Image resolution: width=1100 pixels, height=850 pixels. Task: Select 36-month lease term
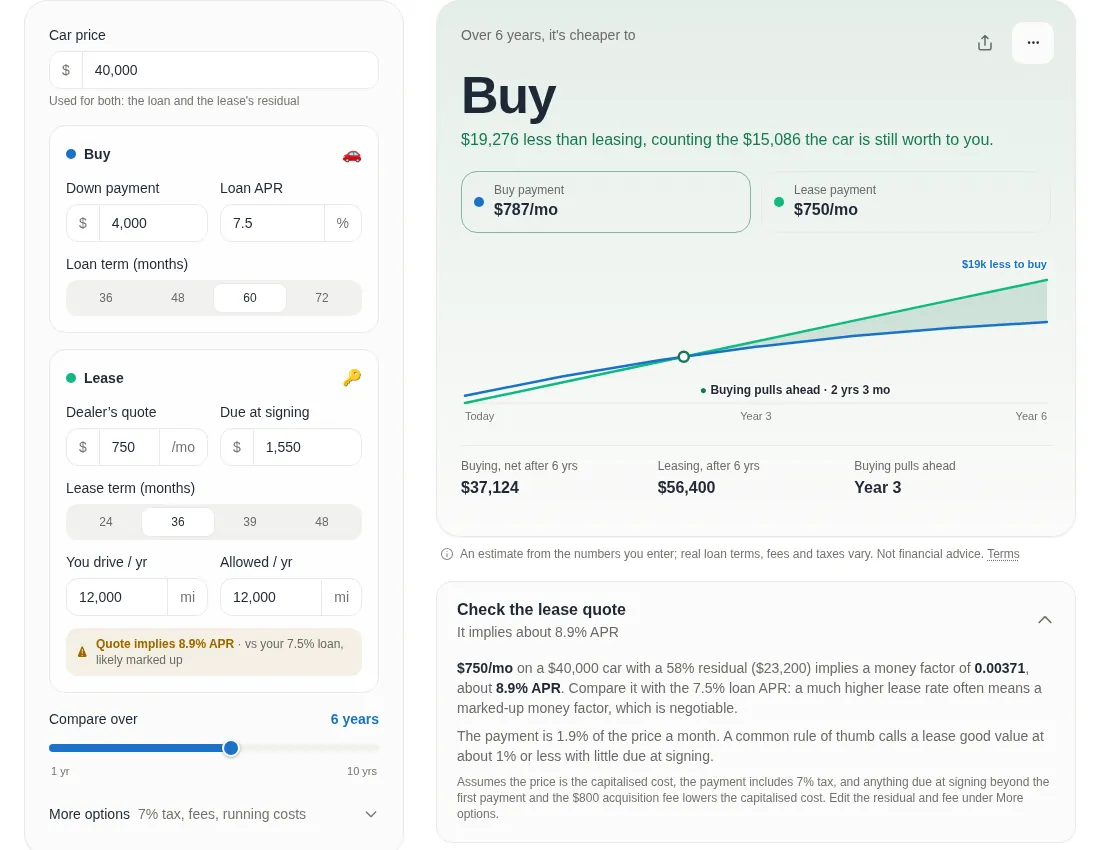click(x=177, y=522)
